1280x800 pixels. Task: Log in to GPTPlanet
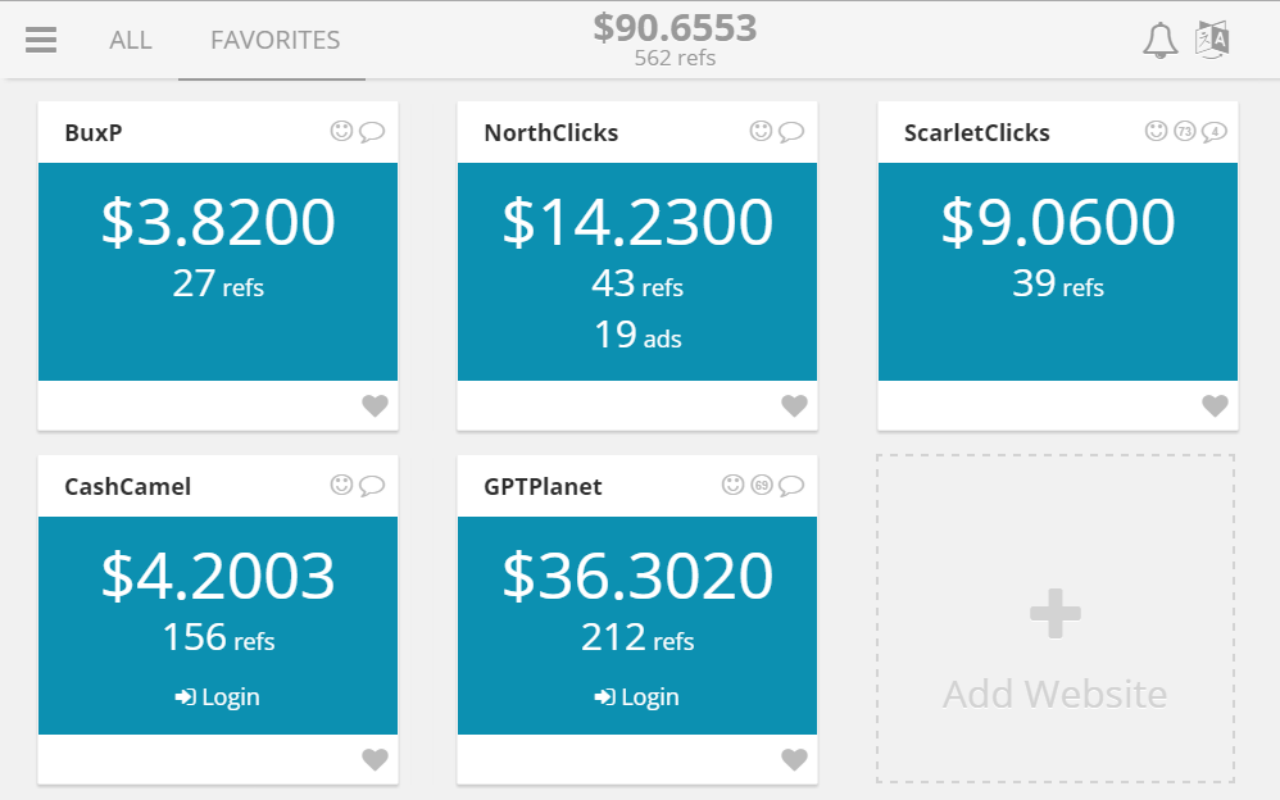pyautogui.click(x=637, y=697)
